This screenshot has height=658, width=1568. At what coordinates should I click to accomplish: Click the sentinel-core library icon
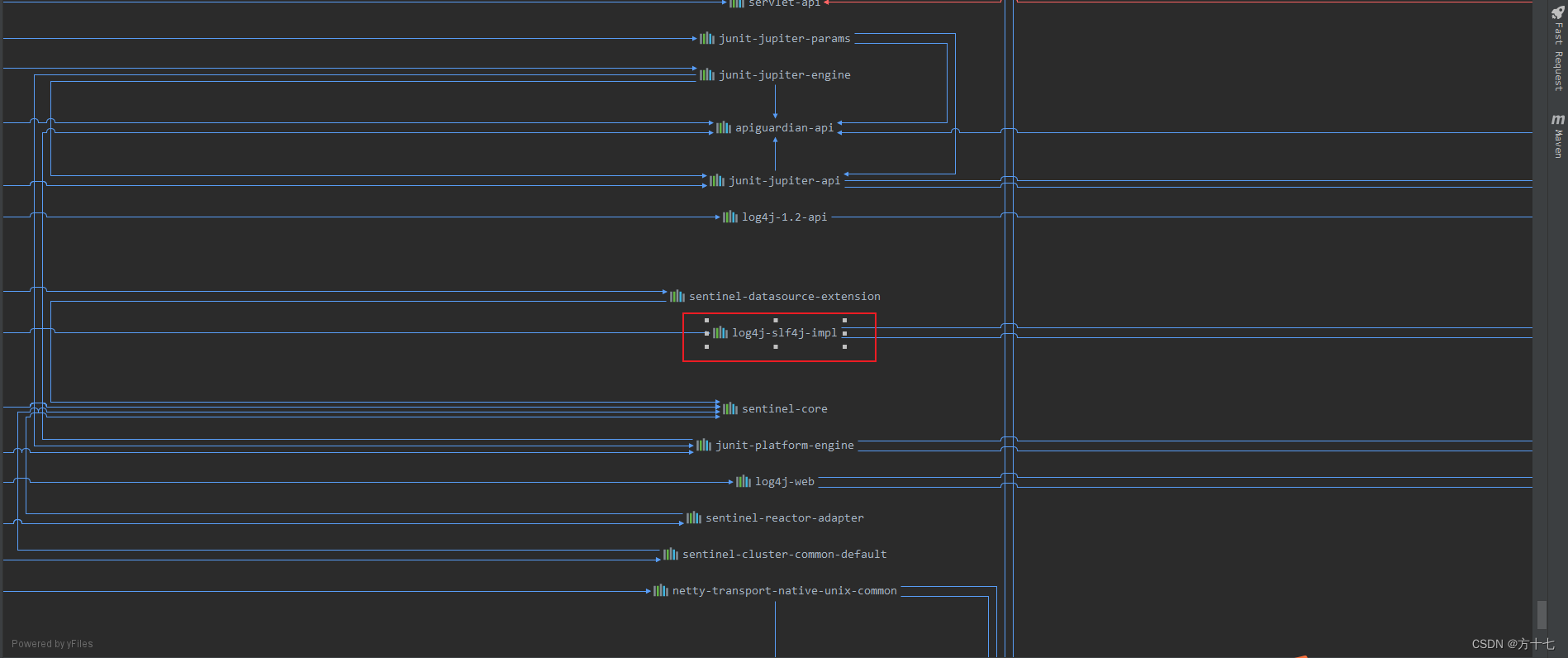730,408
